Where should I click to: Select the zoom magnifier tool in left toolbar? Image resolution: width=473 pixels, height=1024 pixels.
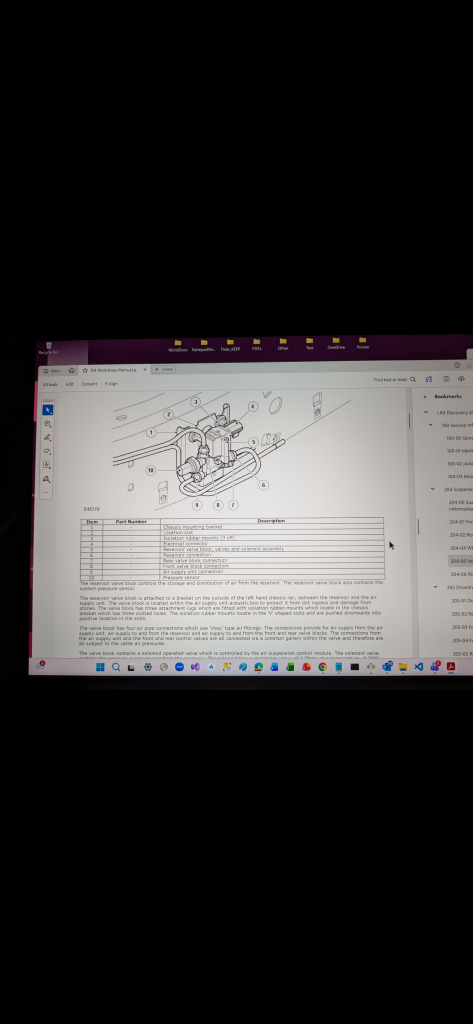(x=48, y=424)
